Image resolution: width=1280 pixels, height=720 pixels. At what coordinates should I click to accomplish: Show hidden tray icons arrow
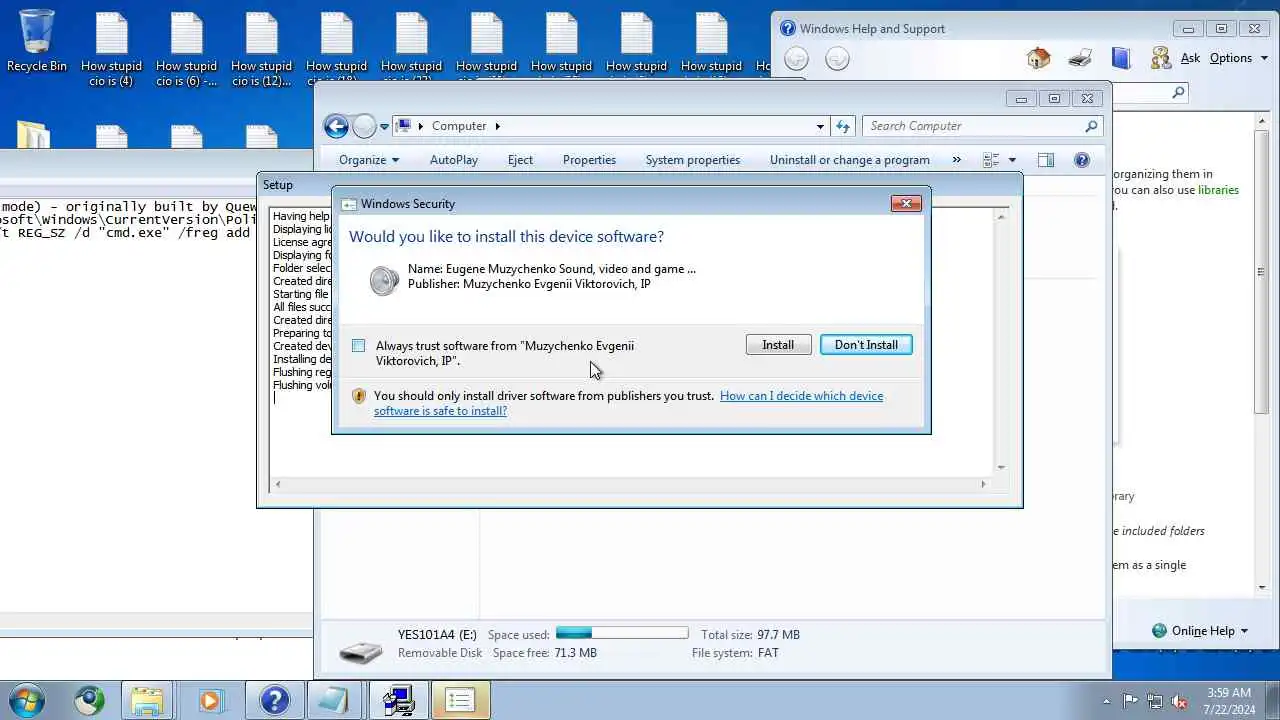pyautogui.click(x=1106, y=701)
